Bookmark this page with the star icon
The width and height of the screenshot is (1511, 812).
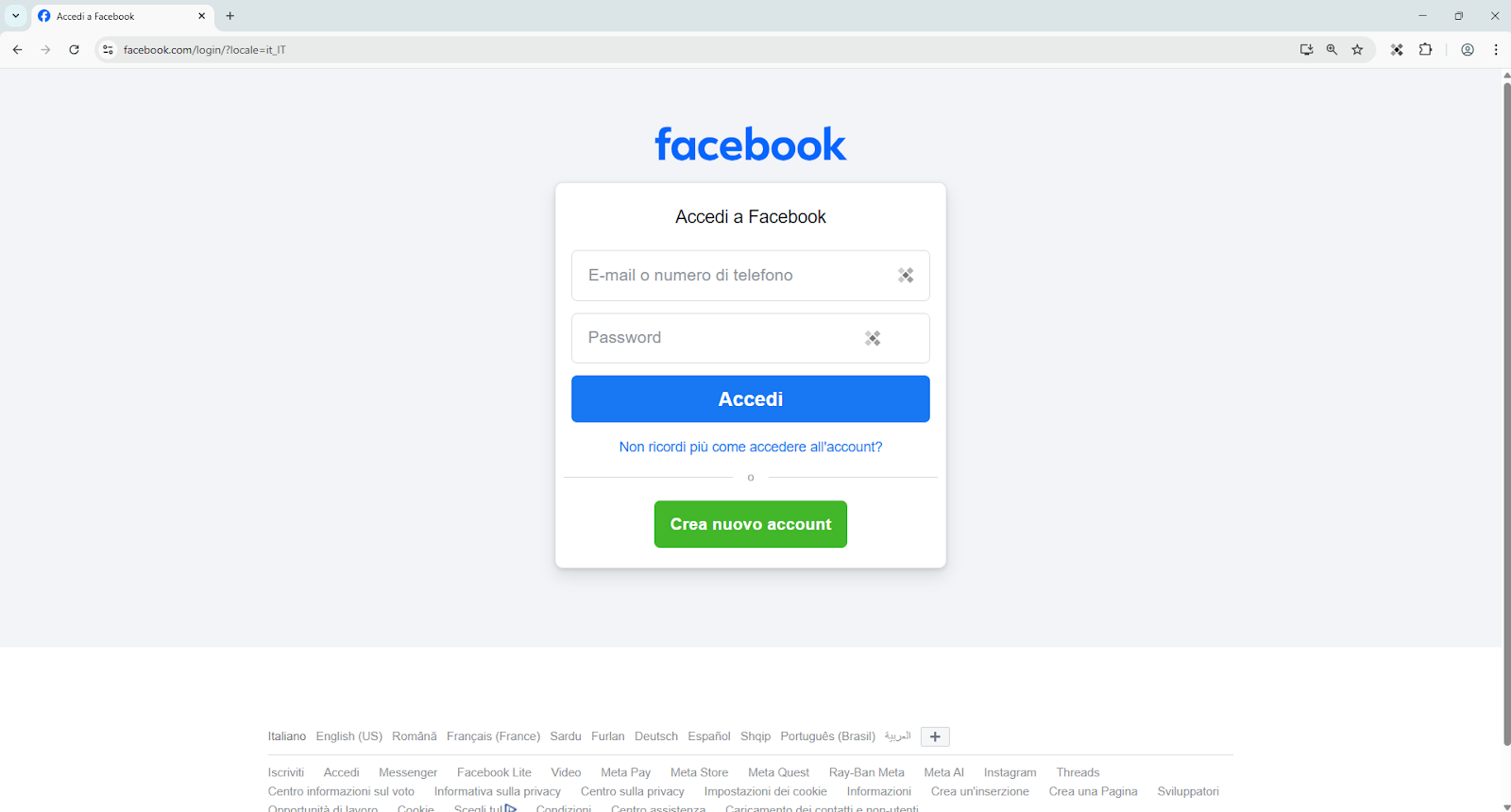pyautogui.click(x=1357, y=50)
